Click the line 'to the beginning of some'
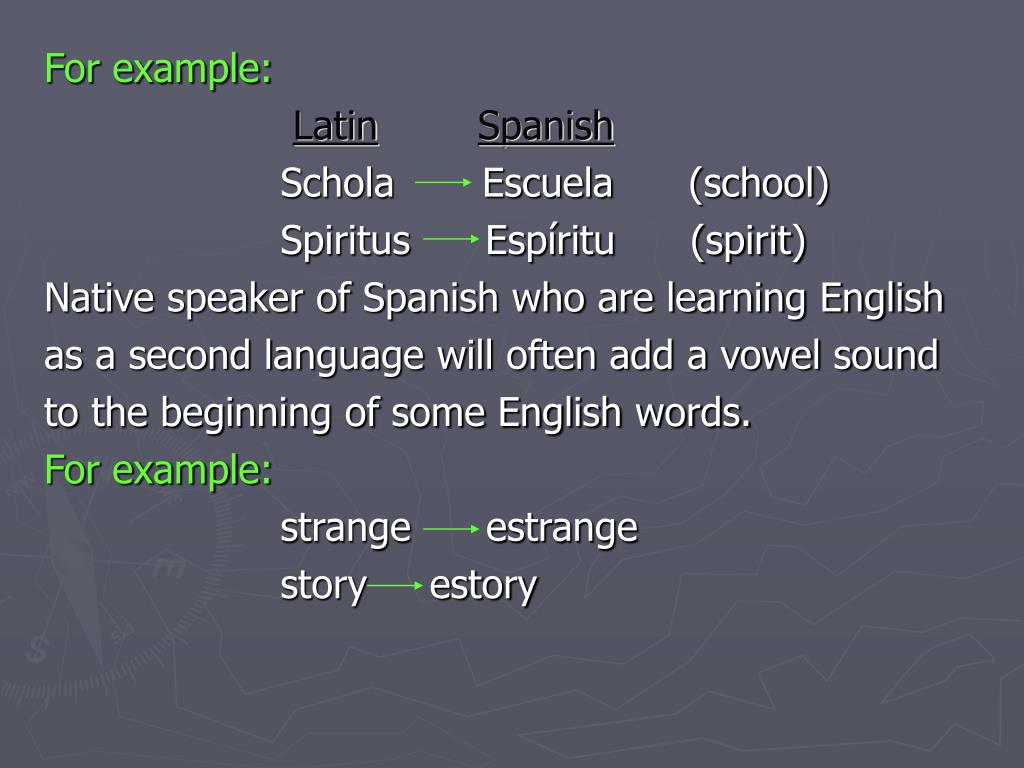 point(398,414)
